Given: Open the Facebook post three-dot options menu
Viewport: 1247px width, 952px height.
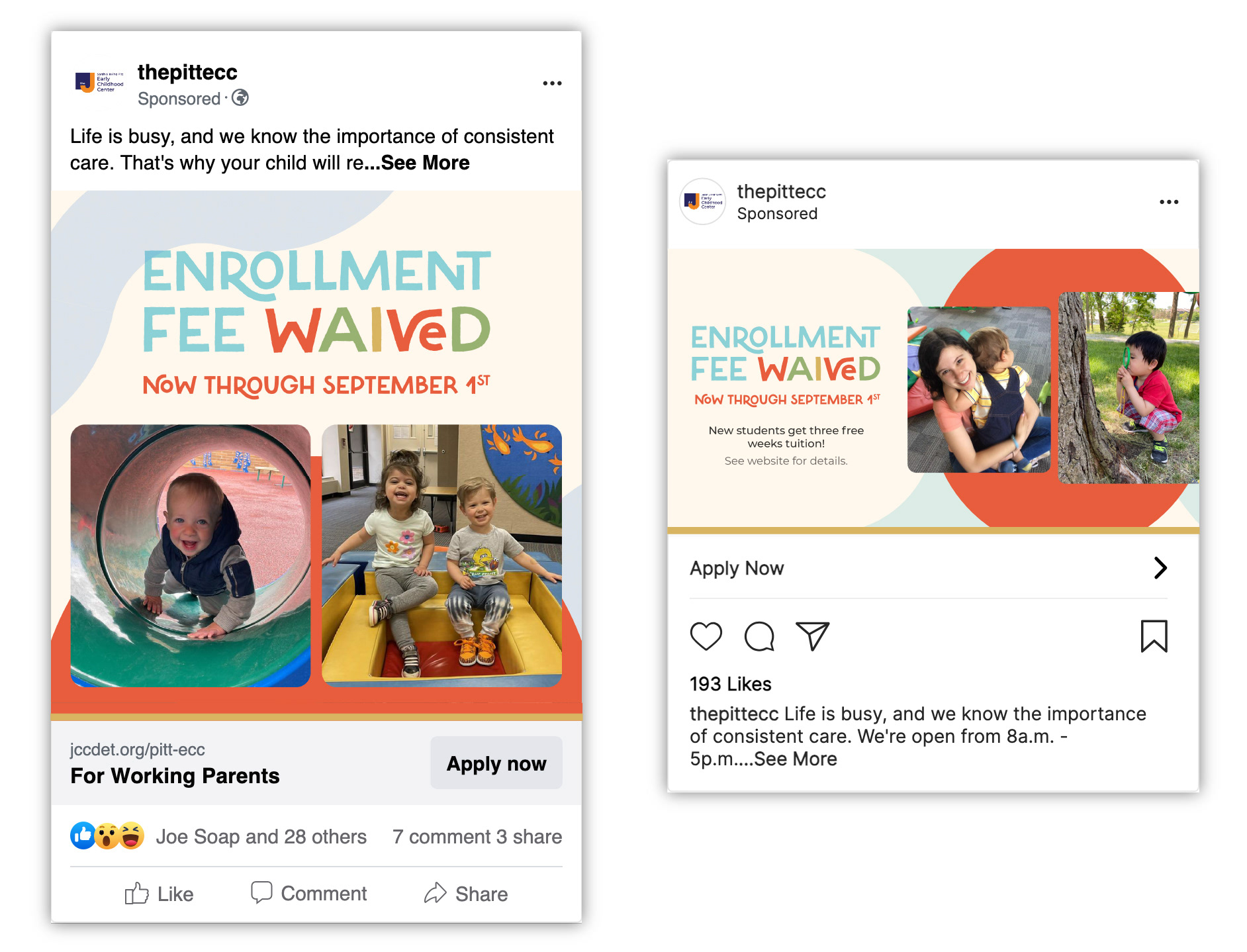Looking at the screenshot, I should coord(552,83).
